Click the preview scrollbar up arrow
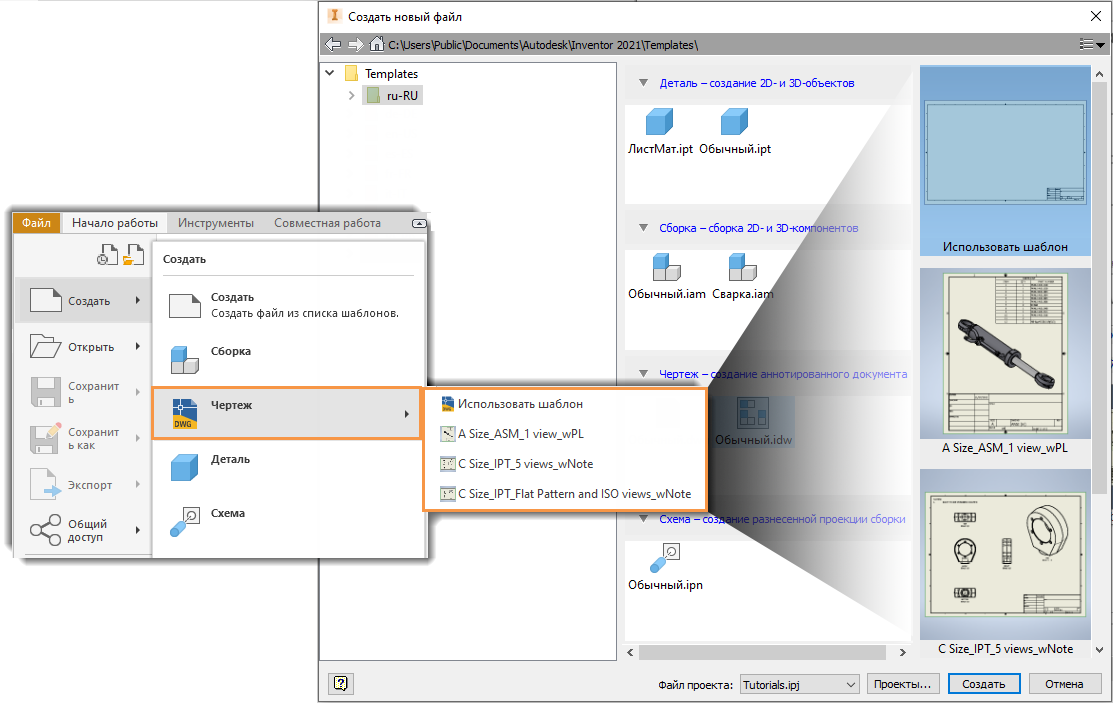 (x=1099, y=74)
